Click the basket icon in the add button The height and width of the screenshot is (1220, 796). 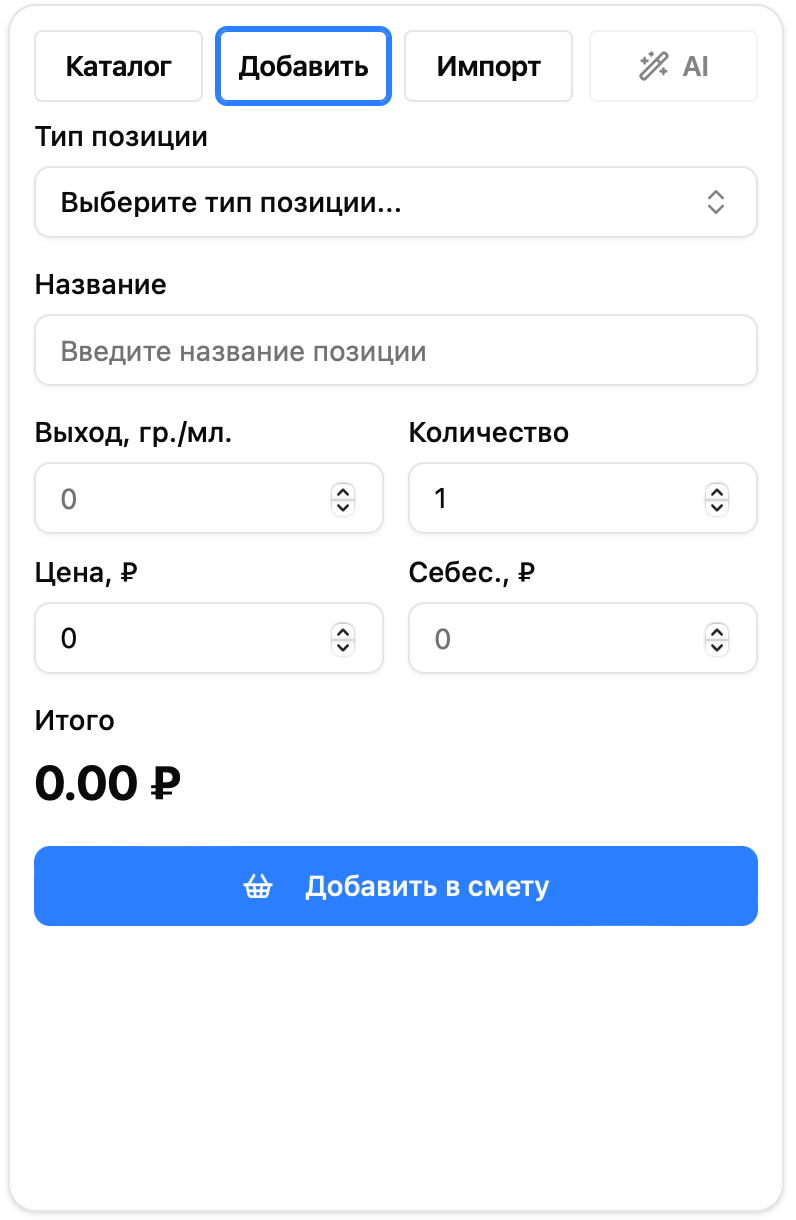pos(258,887)
